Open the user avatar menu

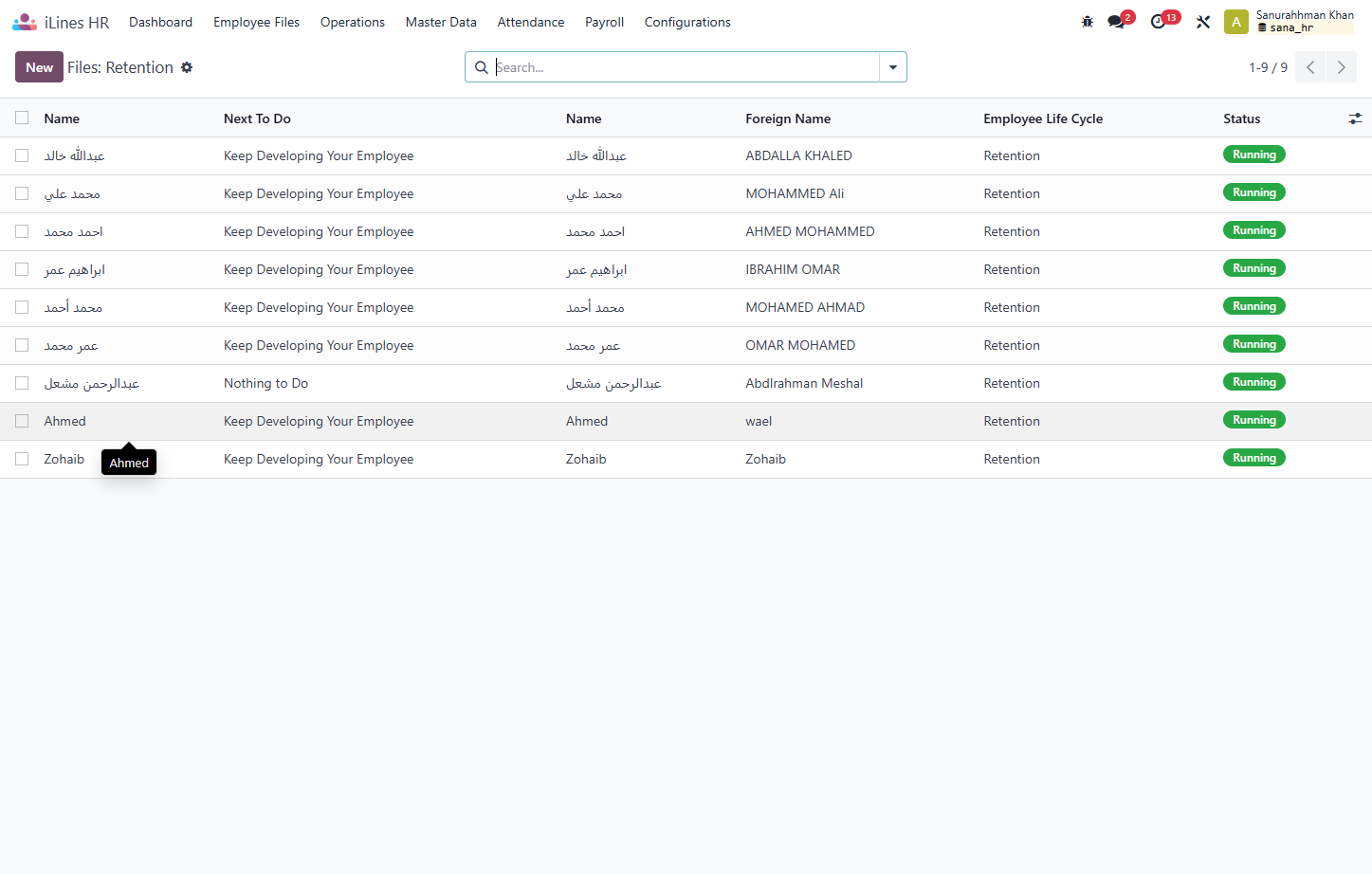tap(1236, 22)
